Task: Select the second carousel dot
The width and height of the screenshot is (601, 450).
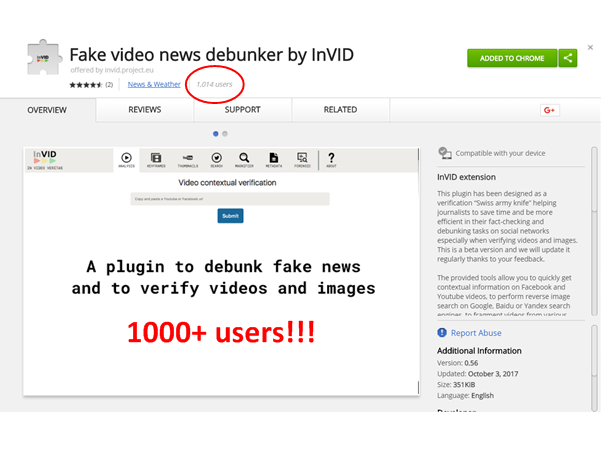Action: pyautogui.click(x=225, y=134)
